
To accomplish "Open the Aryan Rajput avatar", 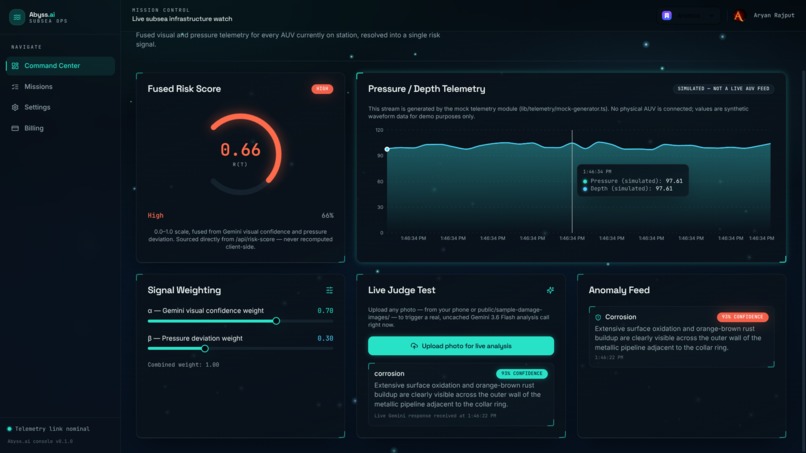I will 739,16.
